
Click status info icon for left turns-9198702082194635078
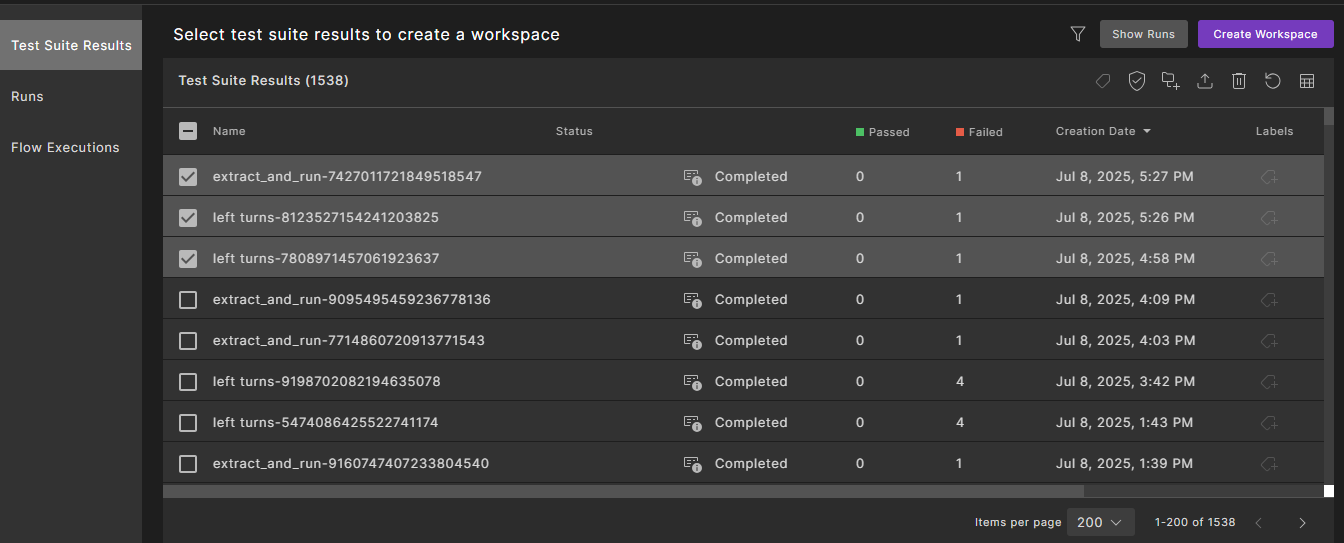[692, 382]
